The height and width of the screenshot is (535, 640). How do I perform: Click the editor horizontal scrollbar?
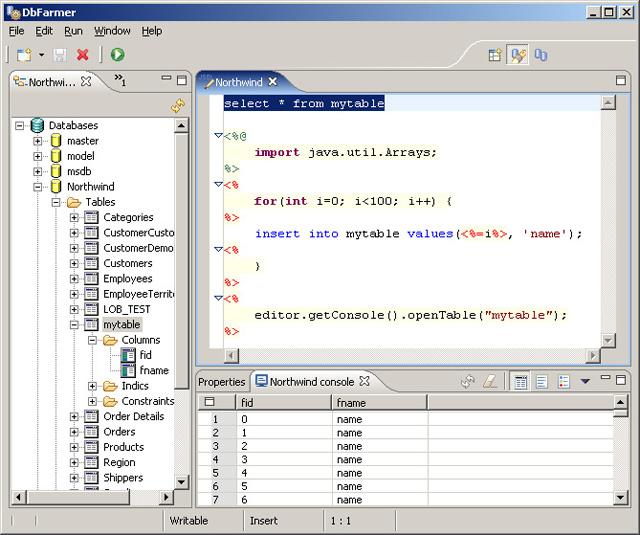coord(412,356)
